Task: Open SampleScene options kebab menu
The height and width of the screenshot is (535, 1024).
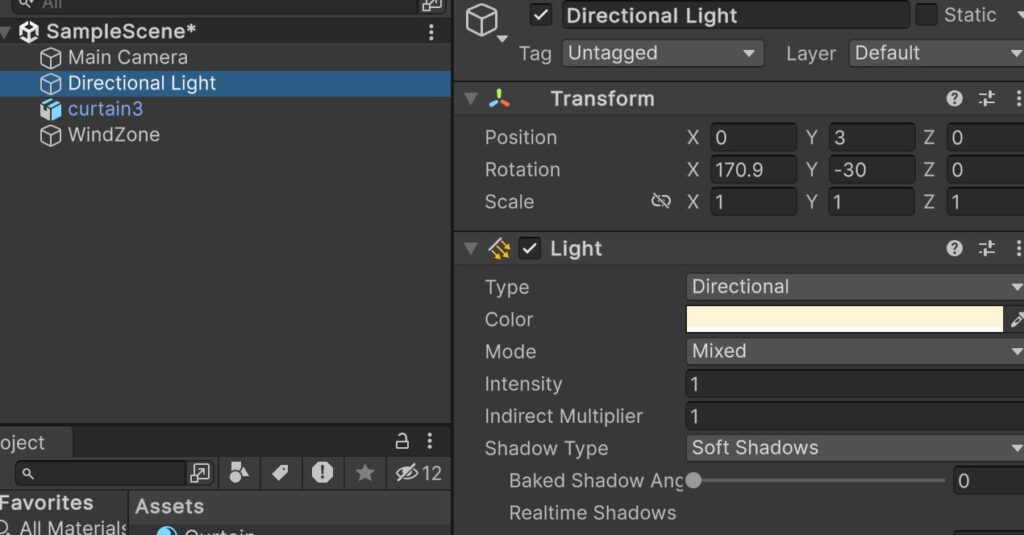Action: click(x=431, y=32)
